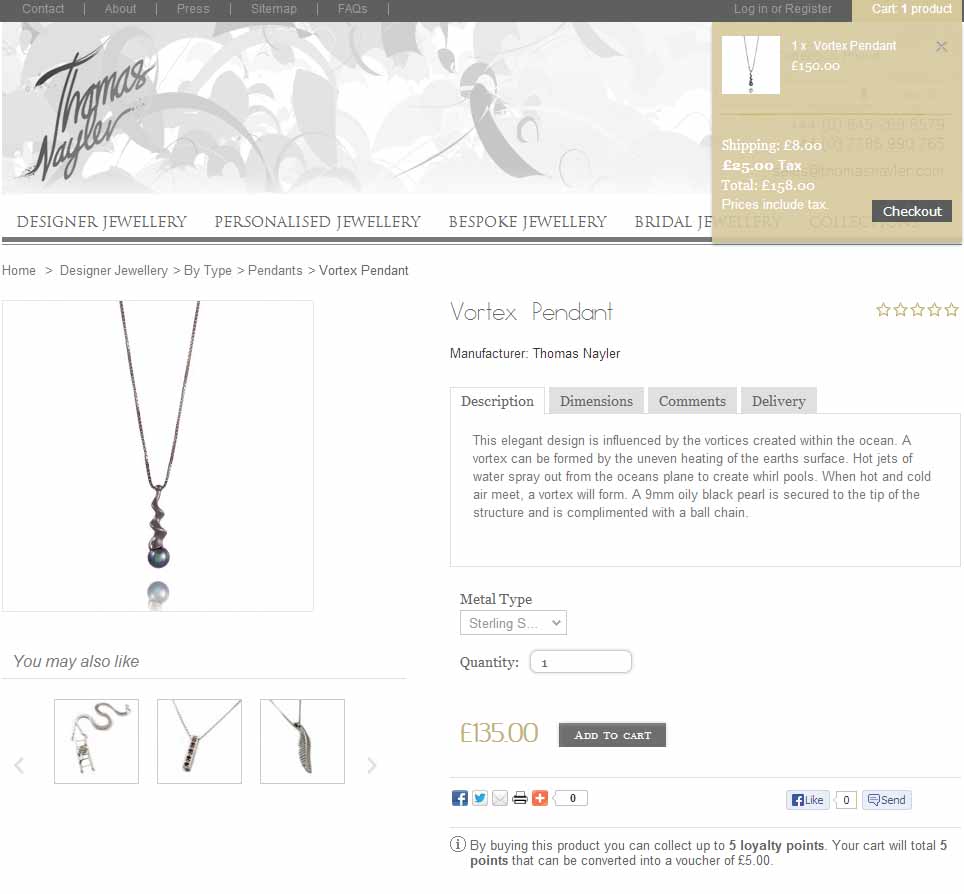Click the print page icon
Screen dimensions: 964x894
coord(520,798)
